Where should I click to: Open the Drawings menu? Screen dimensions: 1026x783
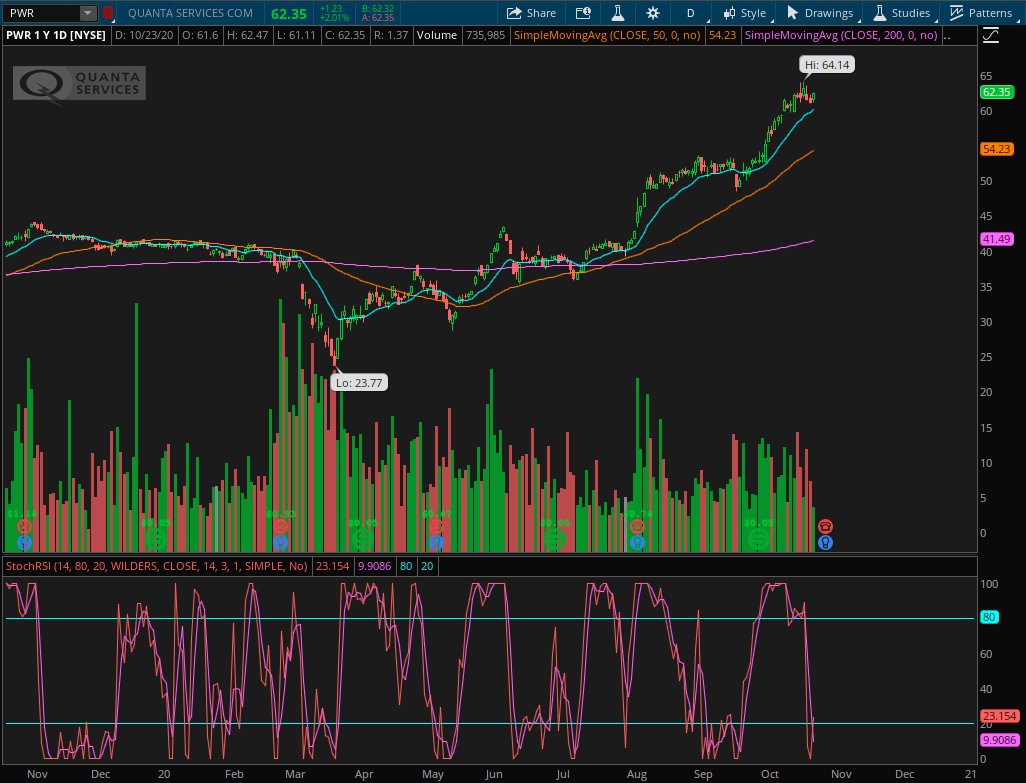coord(820,13)
